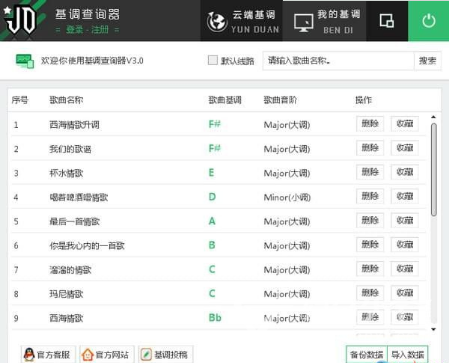Click the JD logo icon

(21, 21)
